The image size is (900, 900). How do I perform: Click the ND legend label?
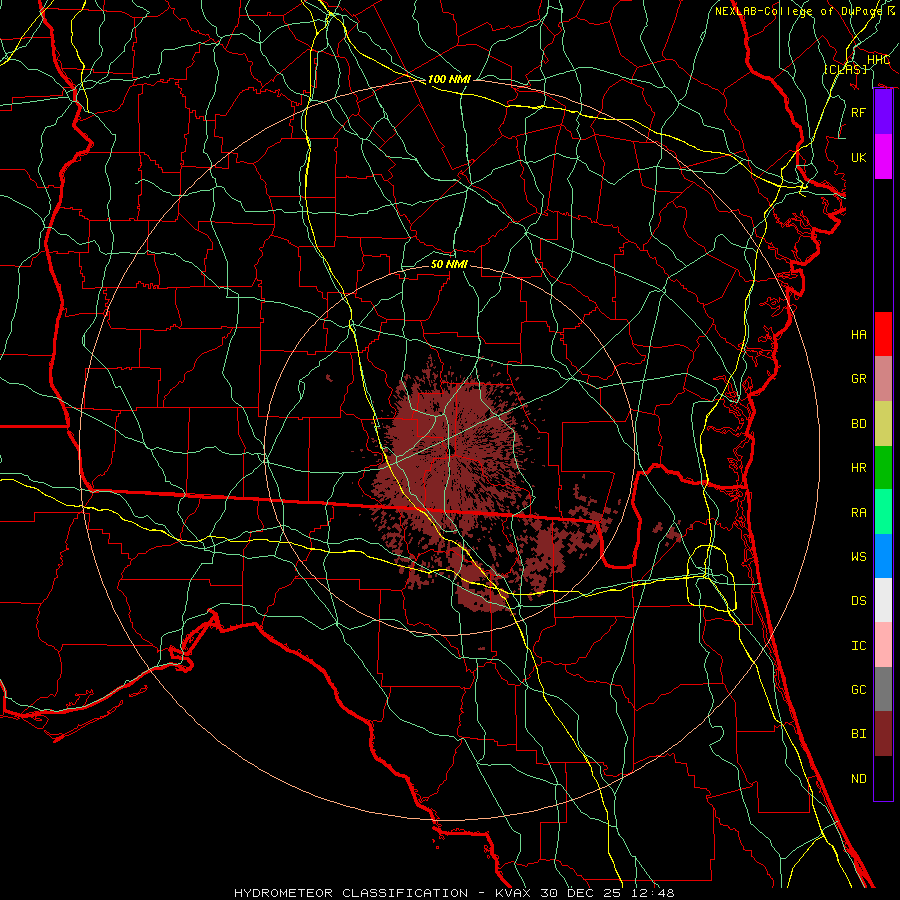859,779
